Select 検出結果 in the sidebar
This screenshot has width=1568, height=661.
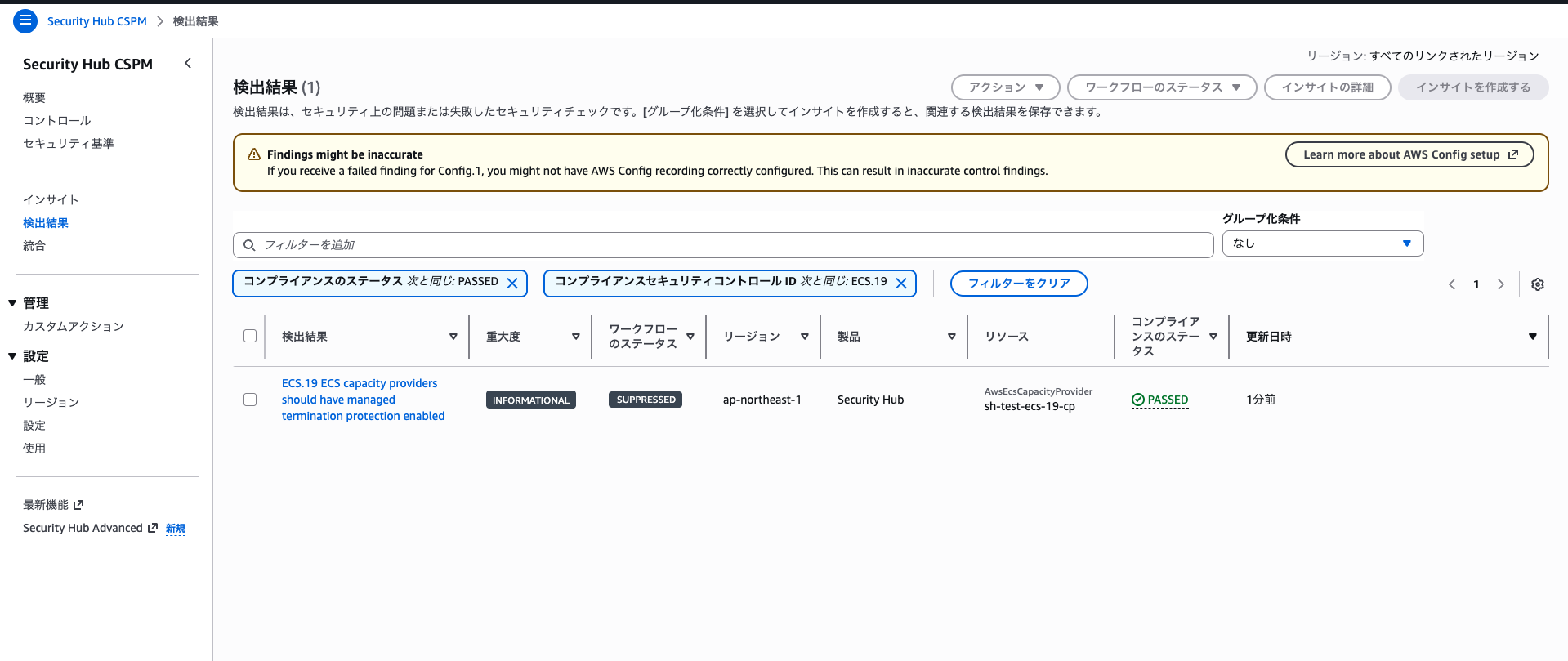click(46, 223)
